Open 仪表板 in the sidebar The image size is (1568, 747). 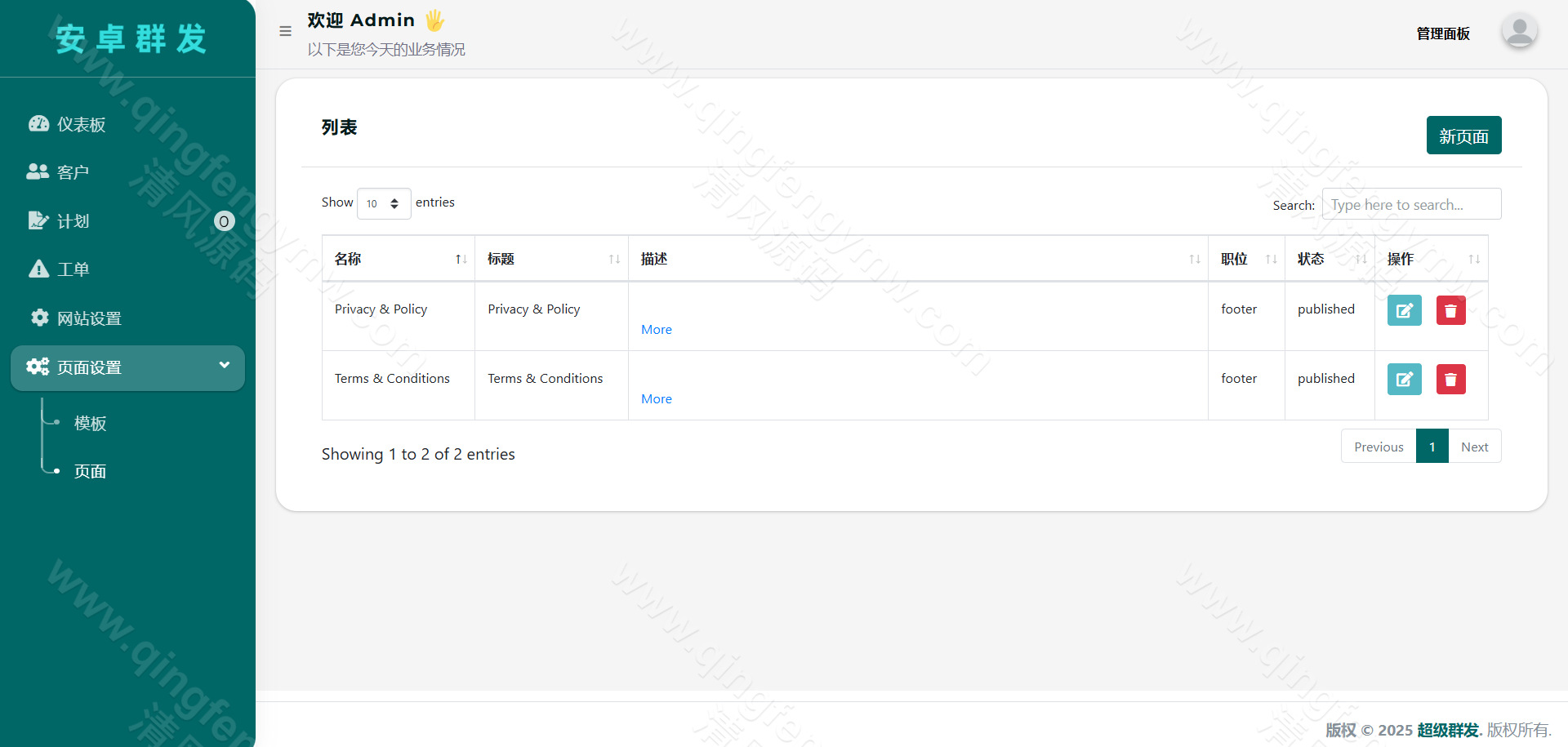click(127, 124)
